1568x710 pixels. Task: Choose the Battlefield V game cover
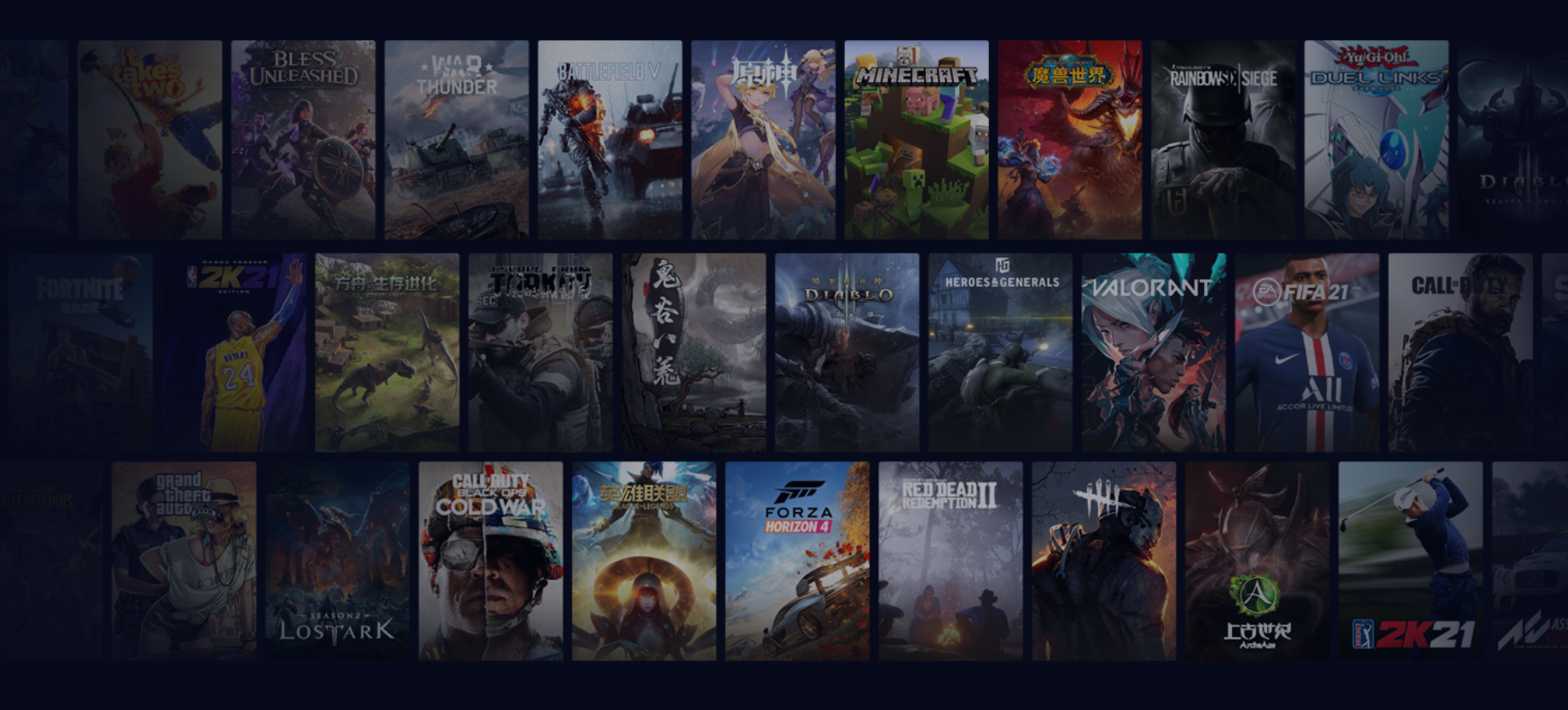pos(610,140)
